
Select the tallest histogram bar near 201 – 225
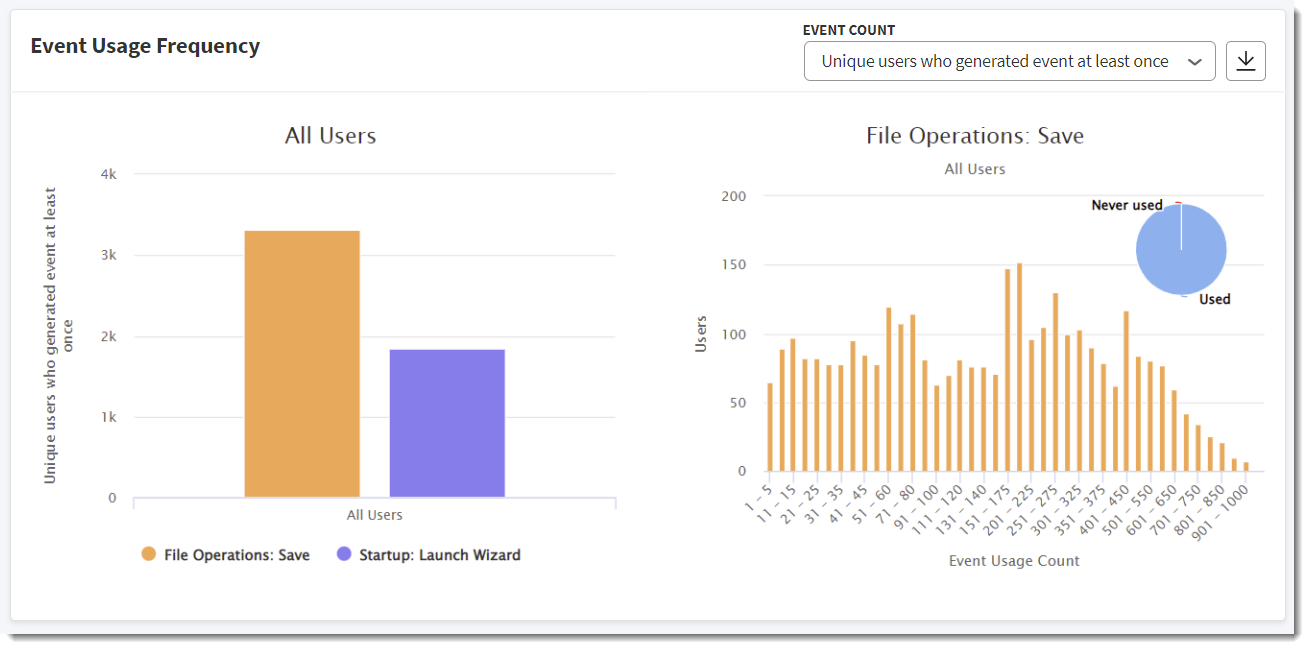point(1019,367)
